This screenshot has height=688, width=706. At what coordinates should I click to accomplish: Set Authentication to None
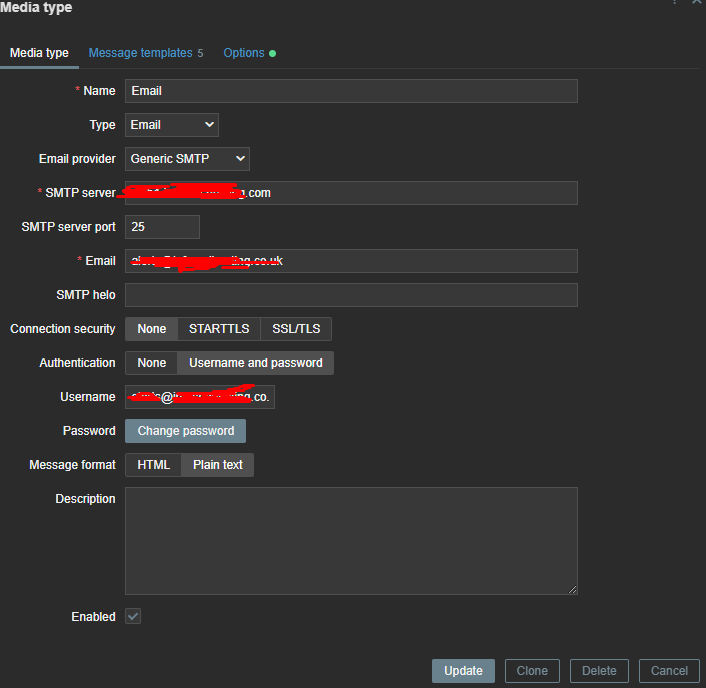pyautogui.click(x=152, y=363)
